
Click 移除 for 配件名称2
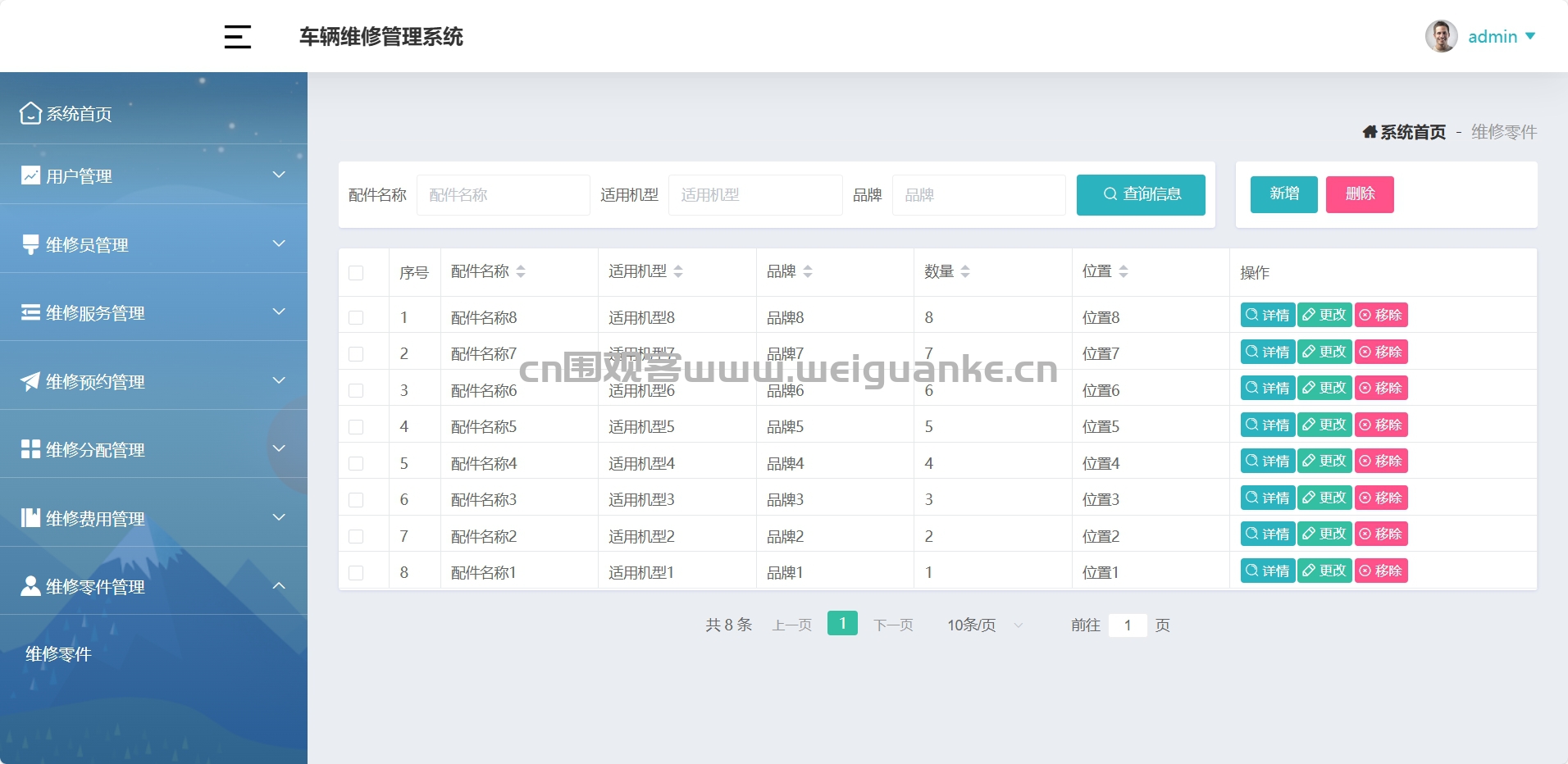pyautogui.click(x=1381, y=534)
